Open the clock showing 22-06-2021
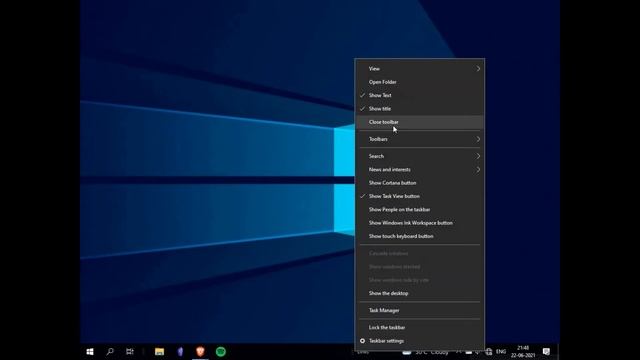The height and width of the screenshot is (360, 640). tap(523, 351)
